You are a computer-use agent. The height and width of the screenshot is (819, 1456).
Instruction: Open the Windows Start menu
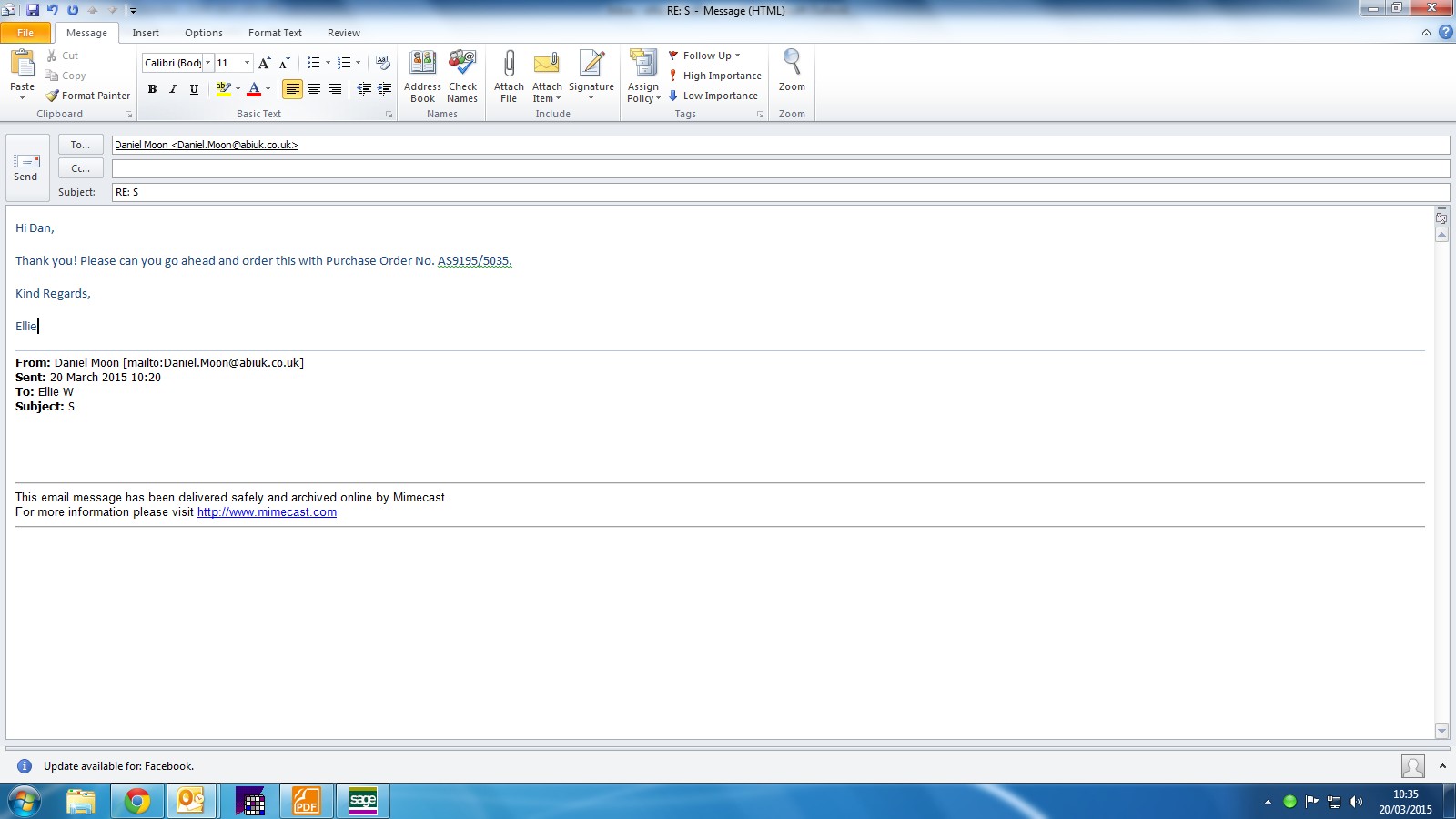point(25,801)
